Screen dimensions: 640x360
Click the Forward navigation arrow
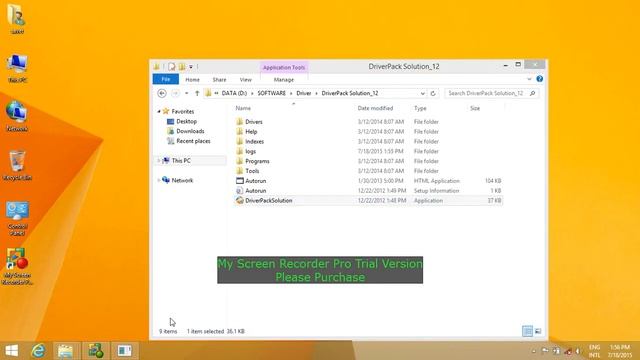pyautogui.click(x=176, y=93)
